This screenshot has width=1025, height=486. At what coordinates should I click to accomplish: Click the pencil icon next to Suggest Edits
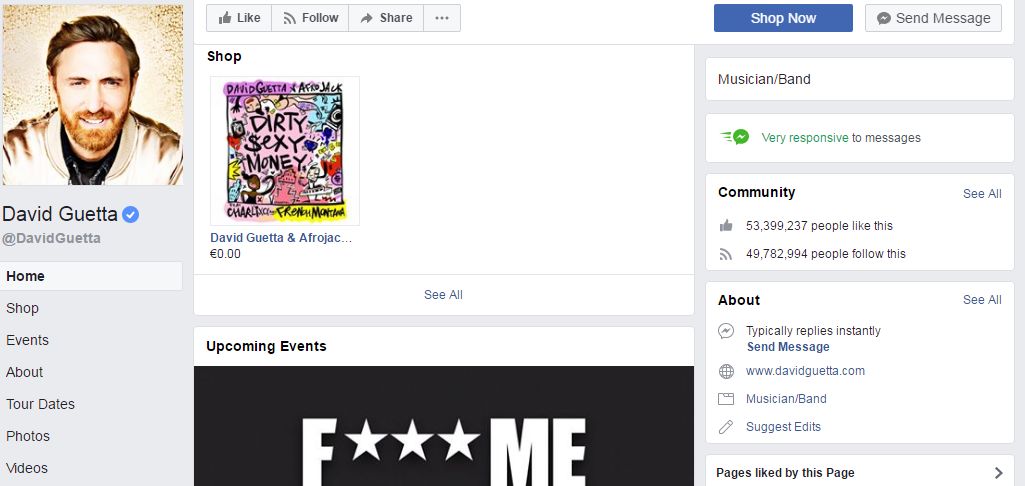[726, 427]
